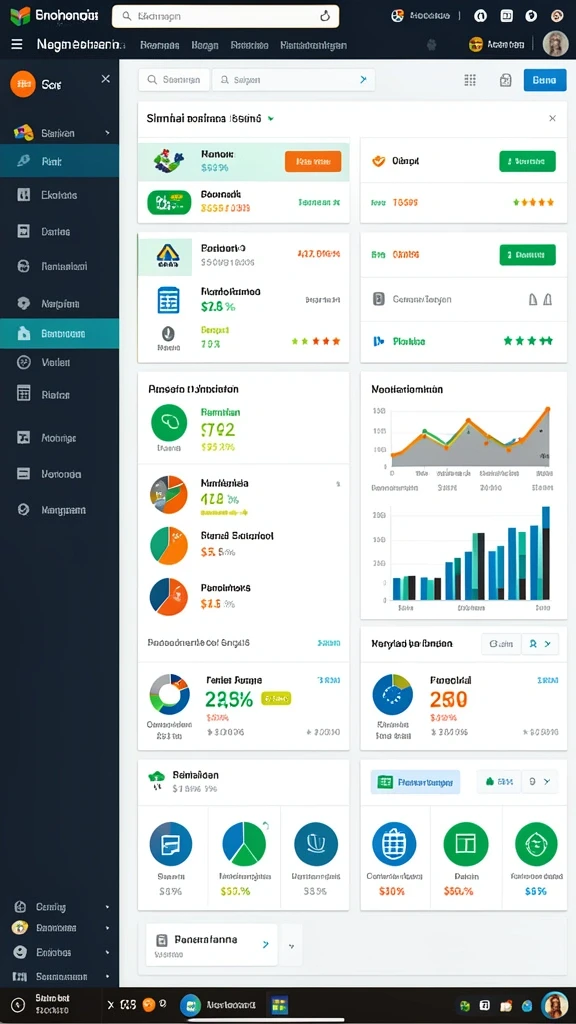
Task: Close the sidebar header with the X
Action: pos(106,79)
